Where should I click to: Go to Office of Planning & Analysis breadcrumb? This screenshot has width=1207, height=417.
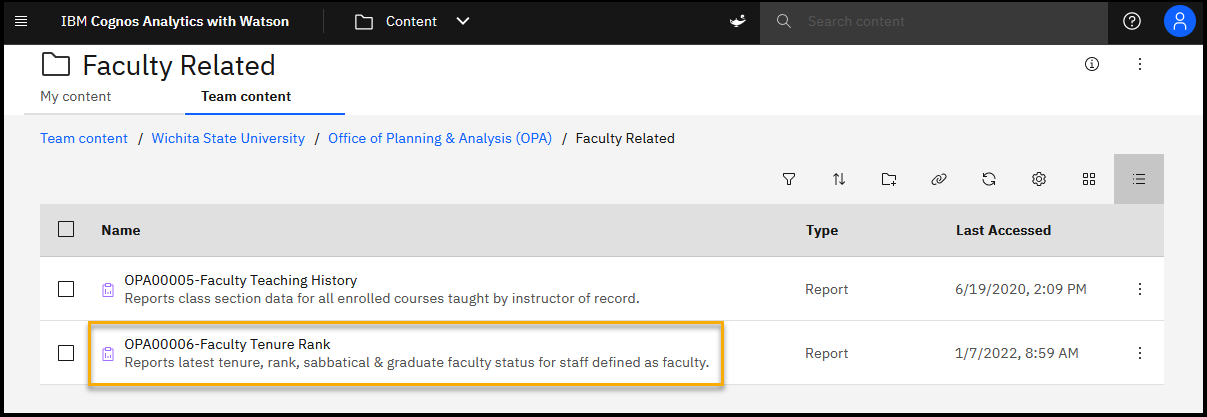[x=440, y=139]
